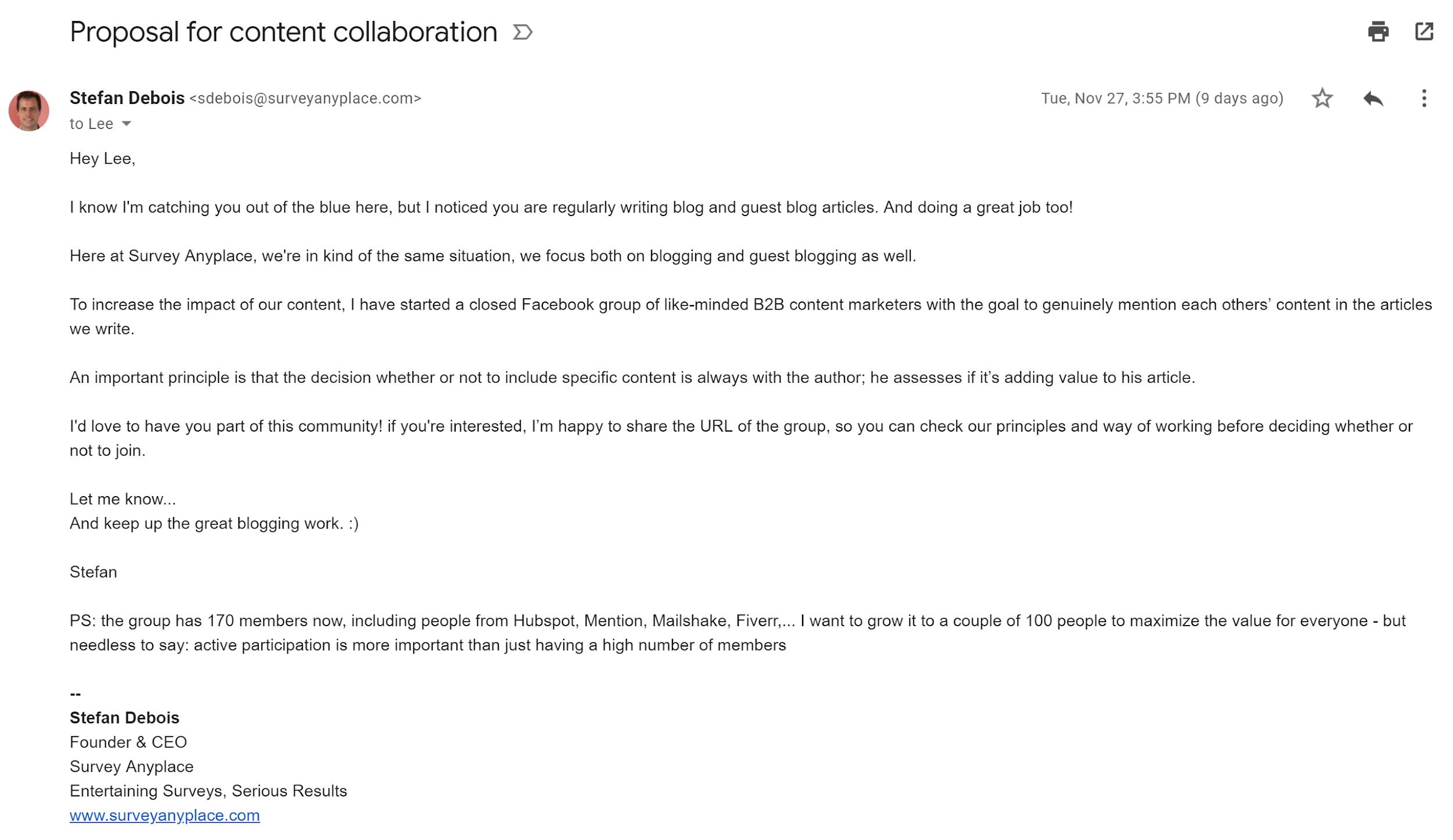Expand recipient details arrow next to Lee
This screenshot has height=840, width=1453.
coord(127,124)
